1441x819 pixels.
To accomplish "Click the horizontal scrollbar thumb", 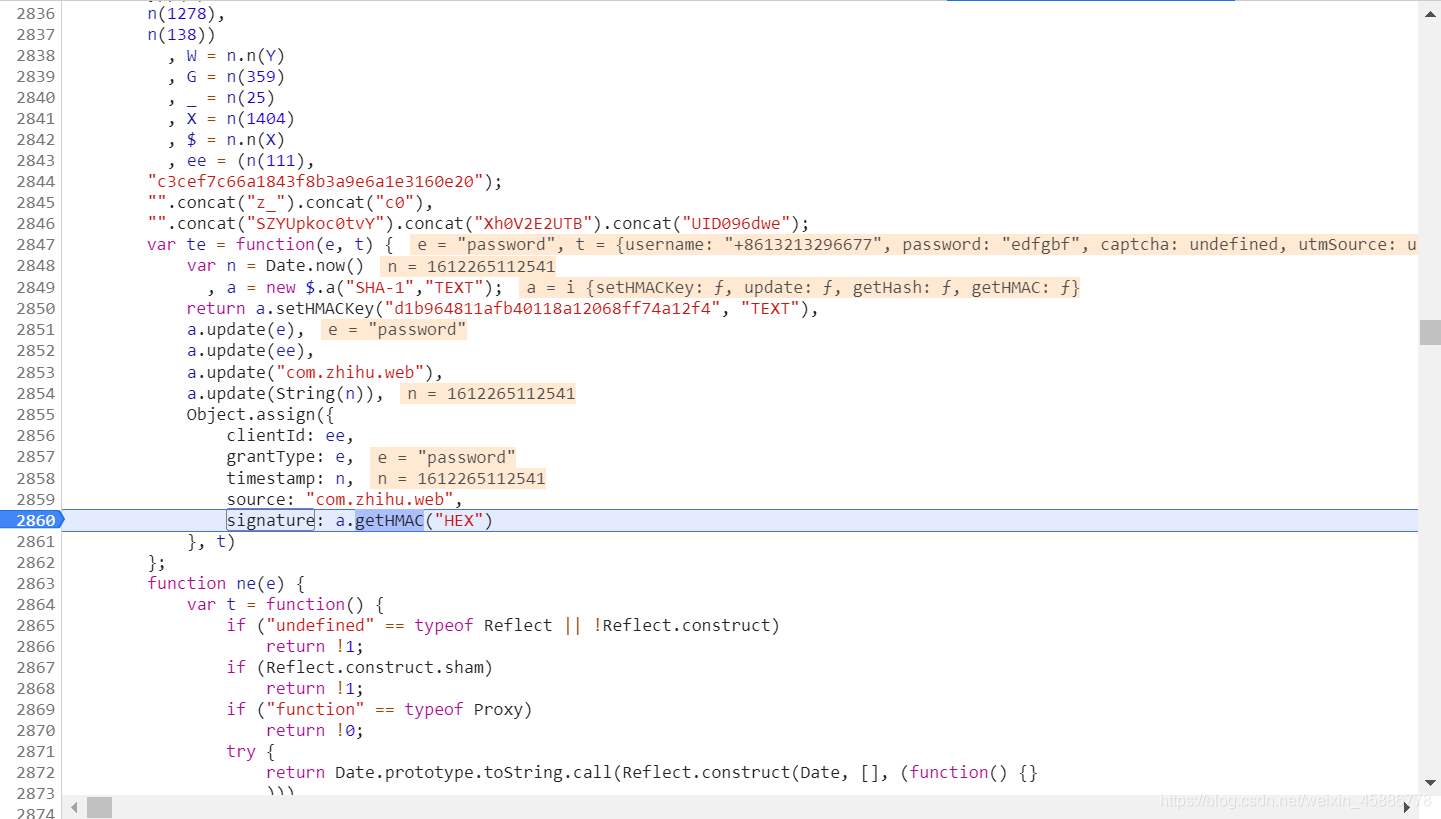I will tap(99, 806).
